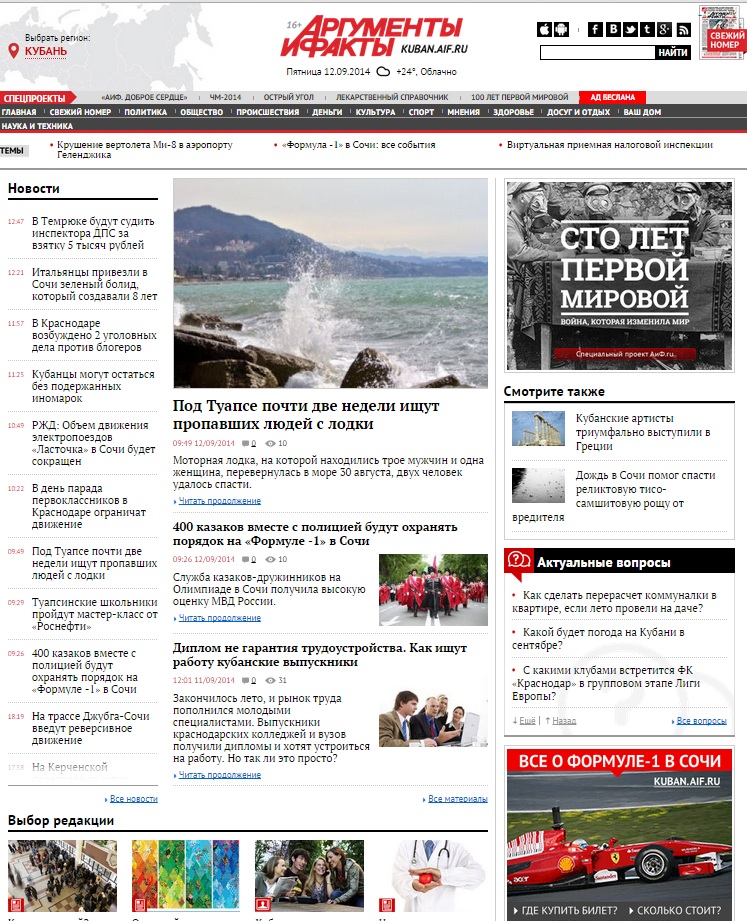Open the Свежий номер newspaper cover
This screenshot has height=921, width=747.
[722, 32]
